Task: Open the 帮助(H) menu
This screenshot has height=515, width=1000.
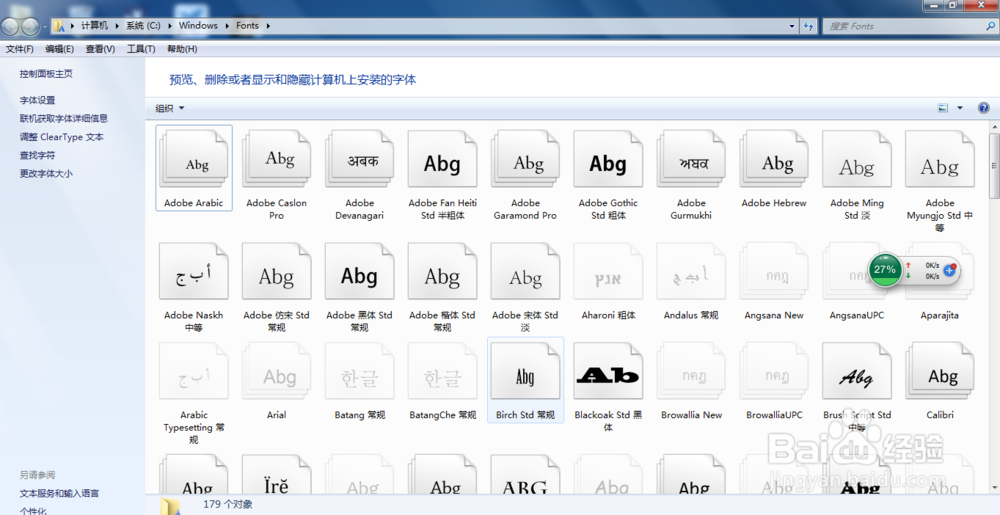Action: [x=182, y=49]
